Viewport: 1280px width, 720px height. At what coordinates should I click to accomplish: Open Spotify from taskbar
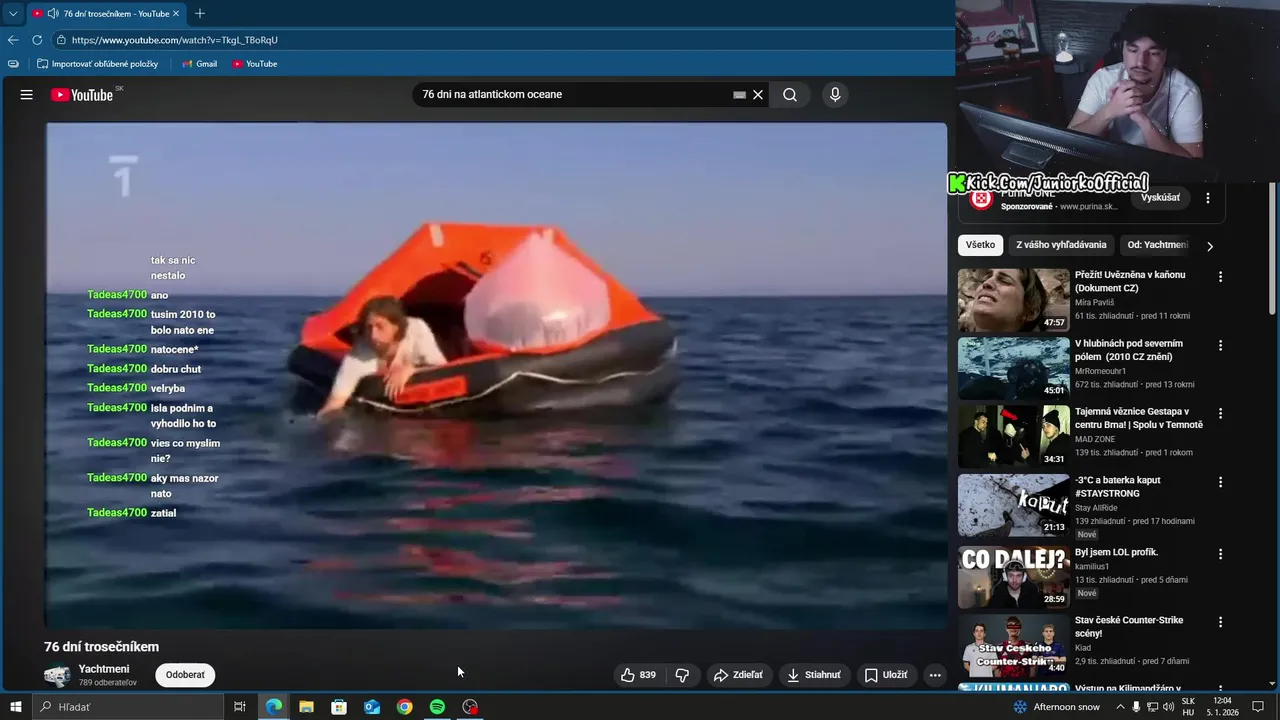click(437, 707)
